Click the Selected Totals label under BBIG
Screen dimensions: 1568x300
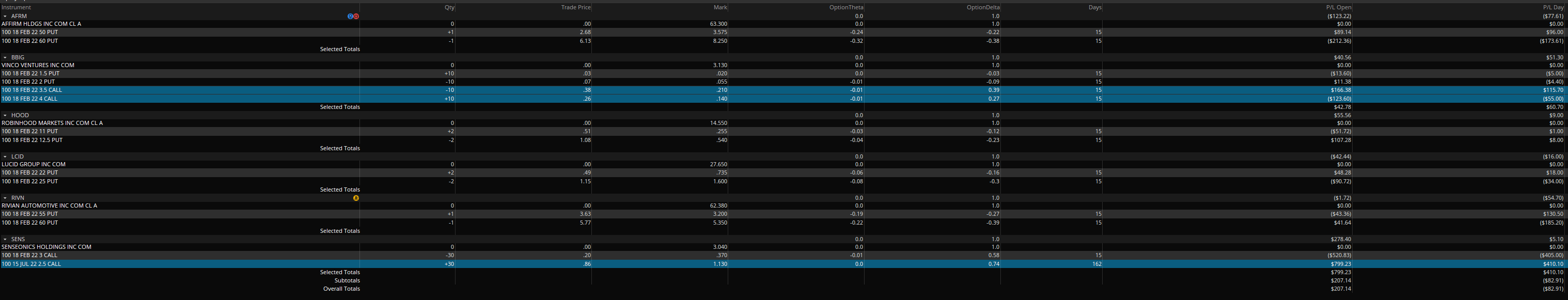pyautogui.click(x=340, y=107)
